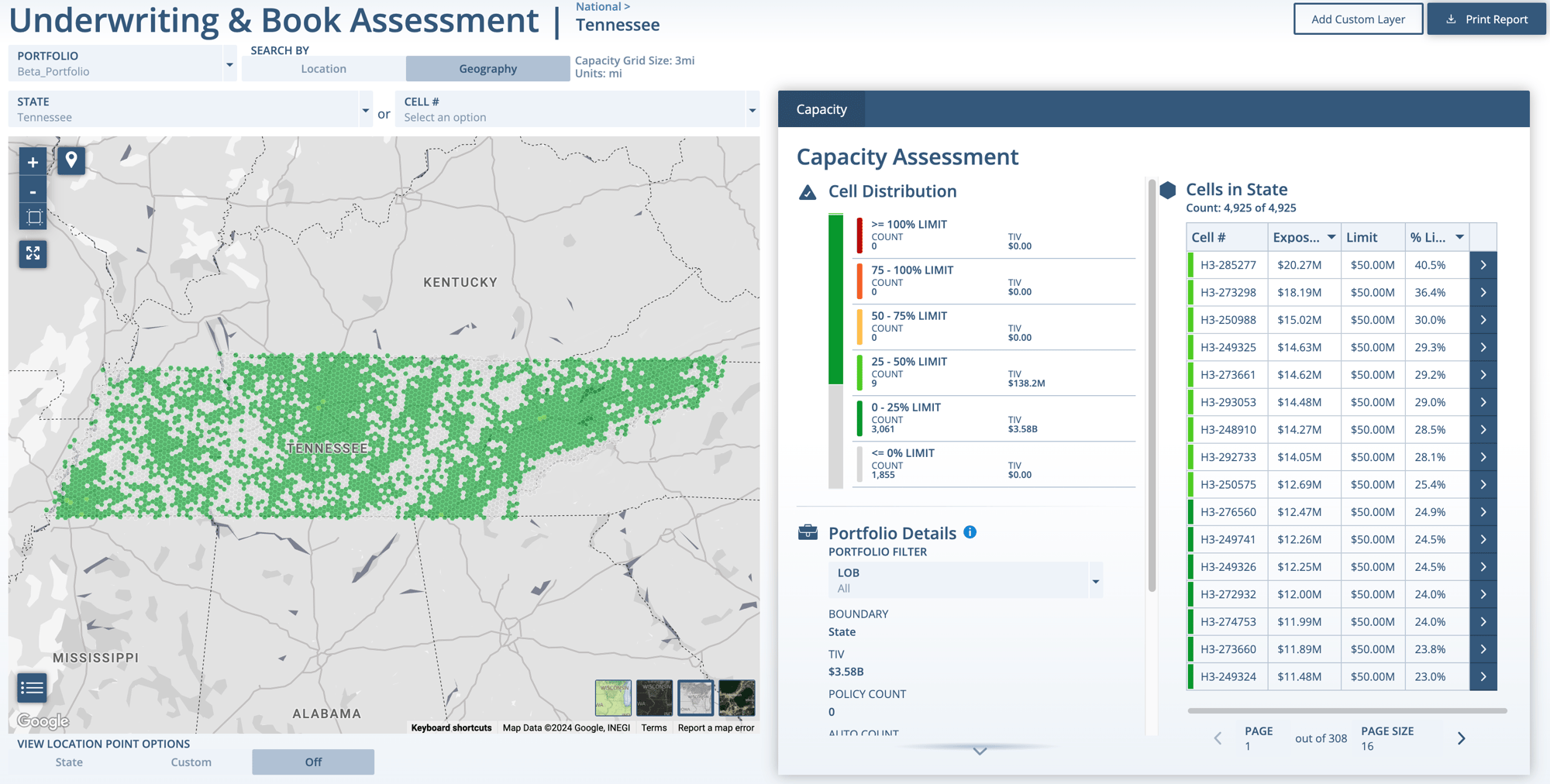Select the location pin marker tool

pos(71,160)
